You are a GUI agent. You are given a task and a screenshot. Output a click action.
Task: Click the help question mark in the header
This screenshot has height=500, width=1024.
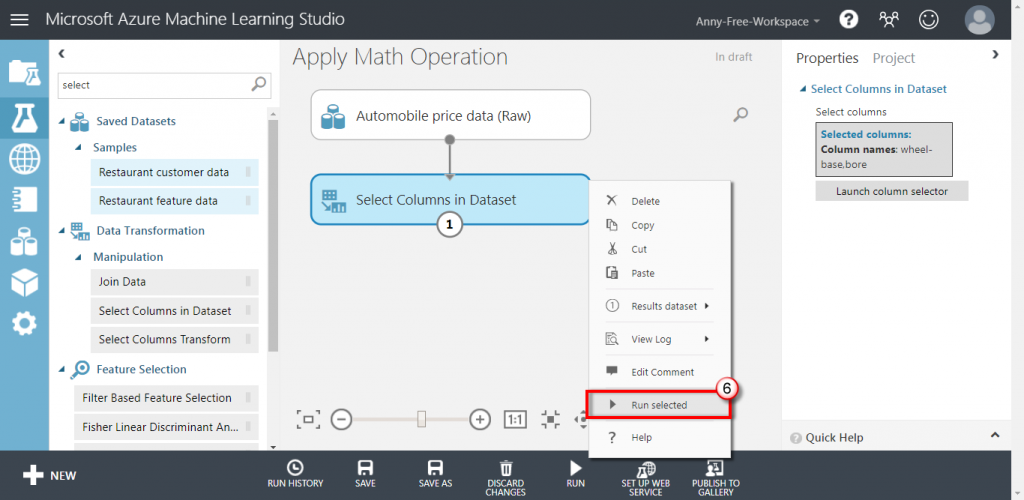coord(848,20)
